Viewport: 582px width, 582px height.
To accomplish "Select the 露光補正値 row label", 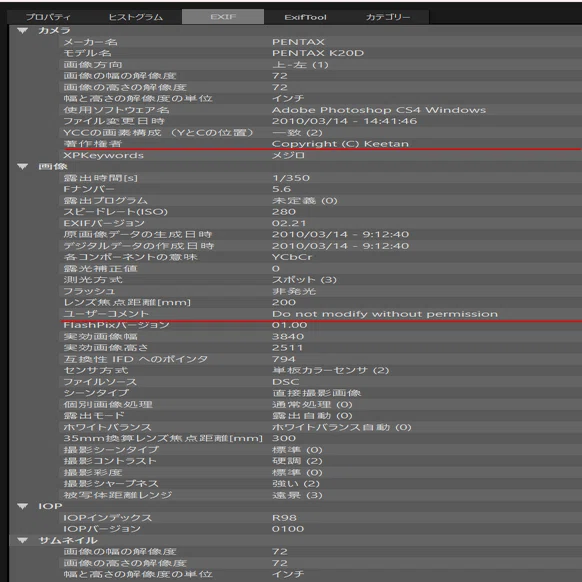I will 100,268.
